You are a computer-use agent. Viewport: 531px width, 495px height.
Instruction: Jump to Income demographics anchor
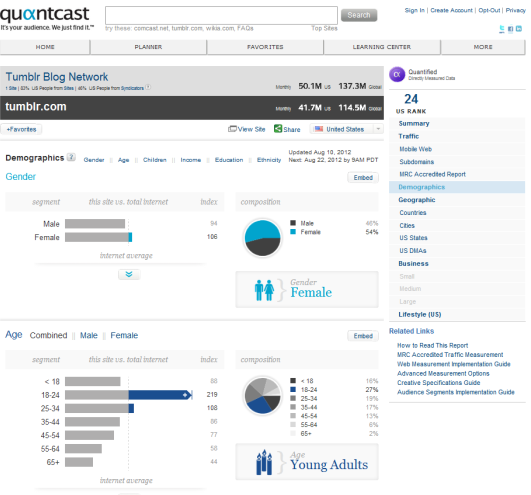tap(191, 160)
